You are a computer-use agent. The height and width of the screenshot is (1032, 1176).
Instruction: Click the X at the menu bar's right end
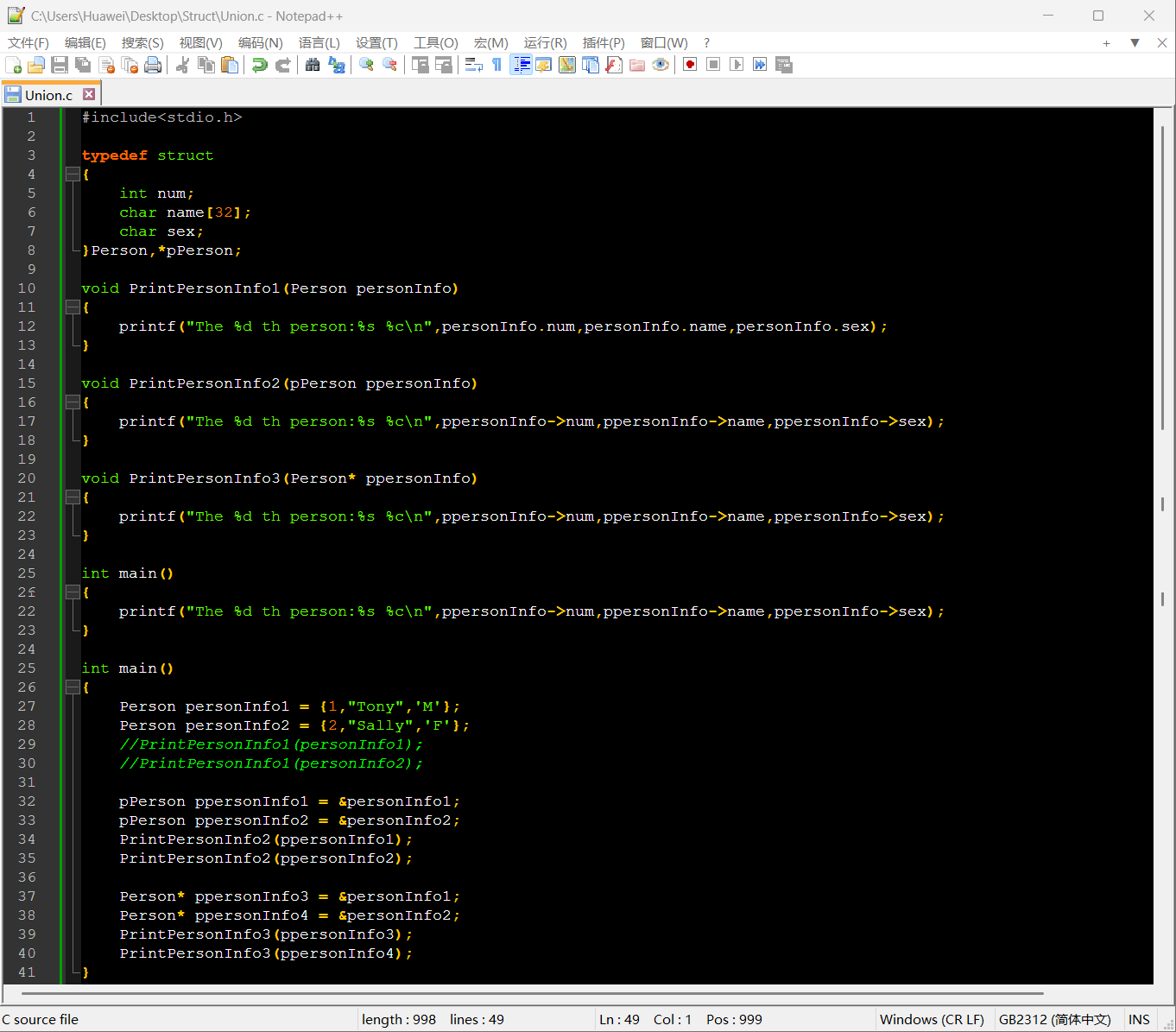[1162, 43]
